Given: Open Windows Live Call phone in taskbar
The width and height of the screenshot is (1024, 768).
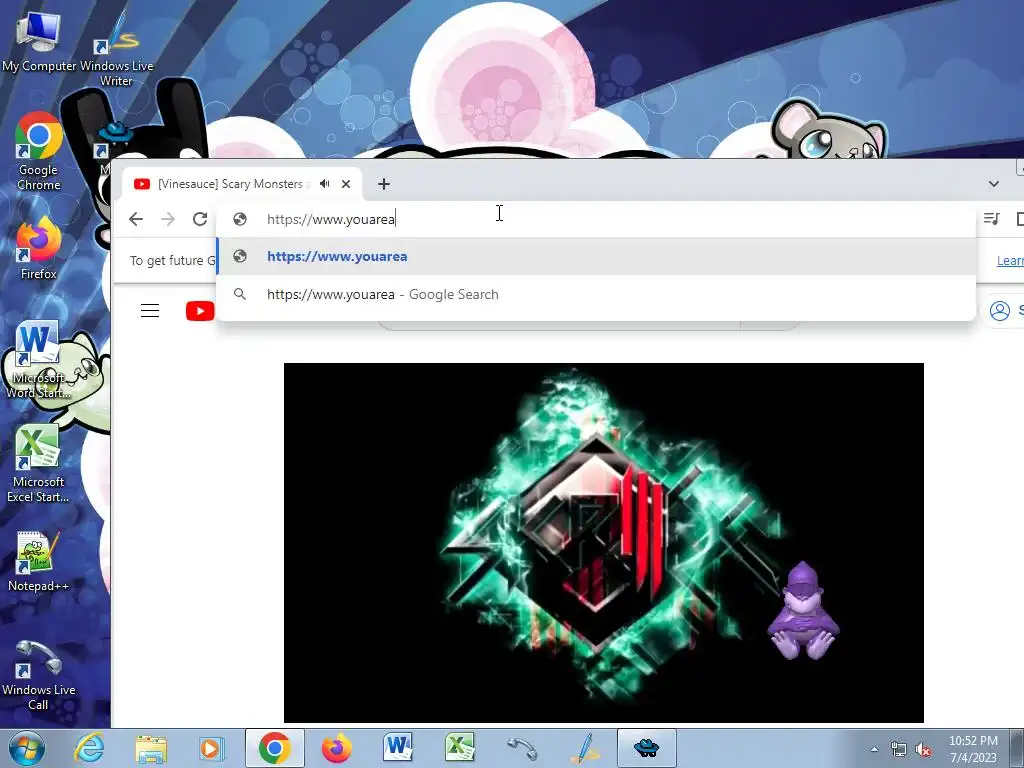Looking at the screenshot, I should pyautogui.click(x=521, y=748).
